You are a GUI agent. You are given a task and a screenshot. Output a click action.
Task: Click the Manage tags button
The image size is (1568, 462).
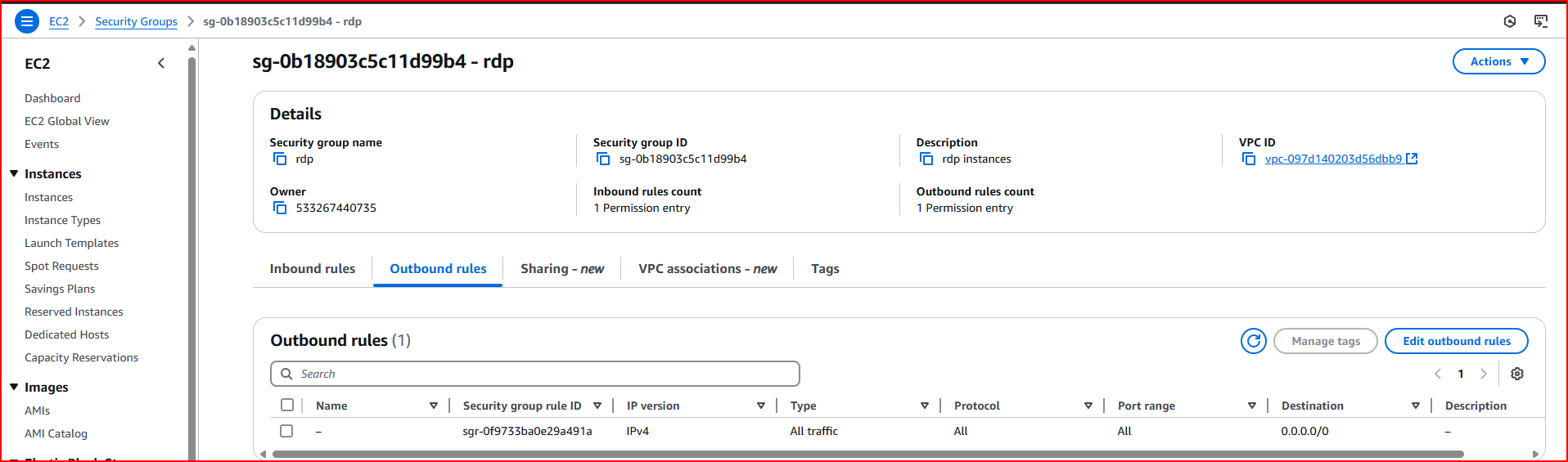tap(1326, 341)
